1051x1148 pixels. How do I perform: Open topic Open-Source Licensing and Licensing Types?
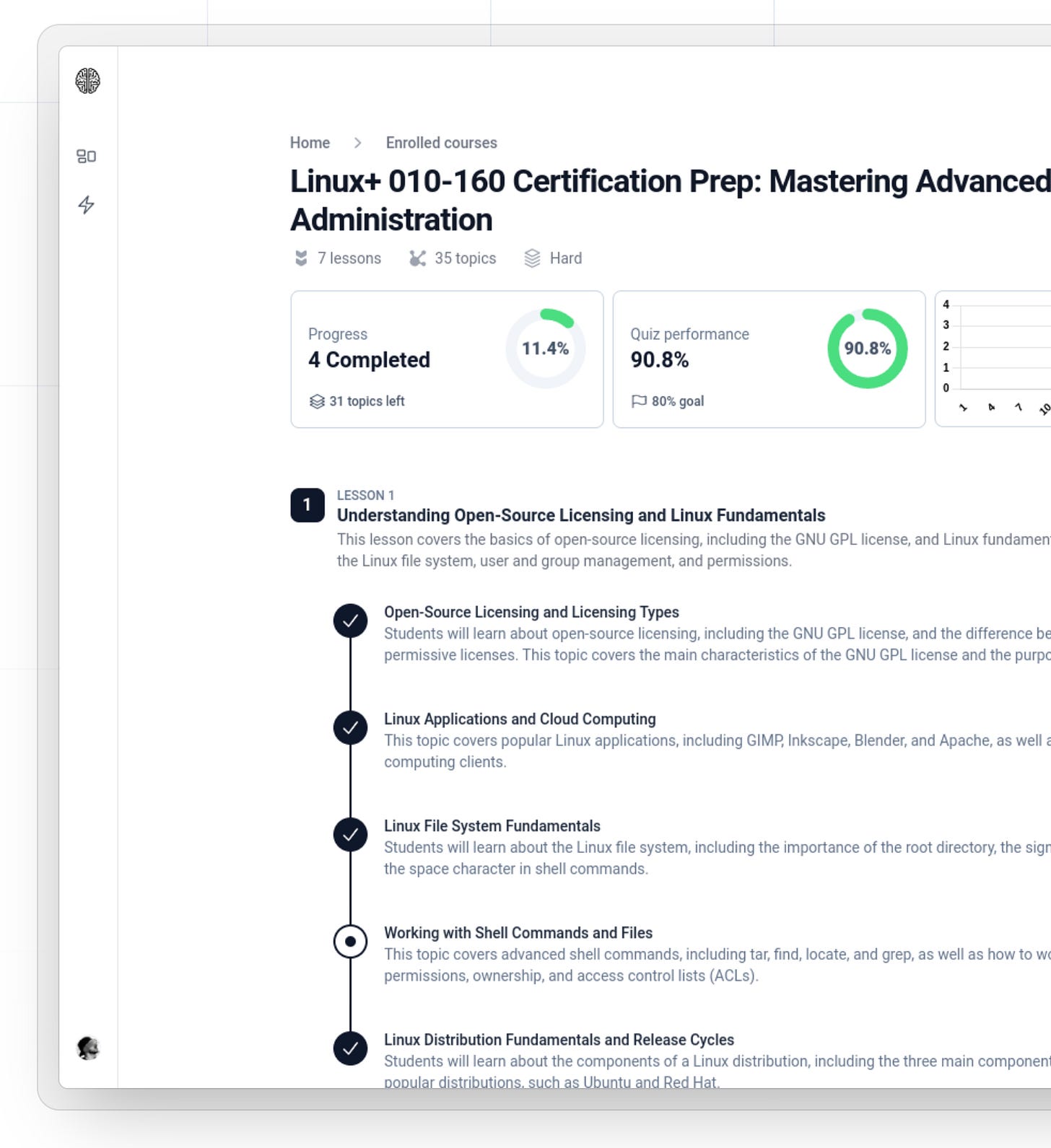coord(531,612)
